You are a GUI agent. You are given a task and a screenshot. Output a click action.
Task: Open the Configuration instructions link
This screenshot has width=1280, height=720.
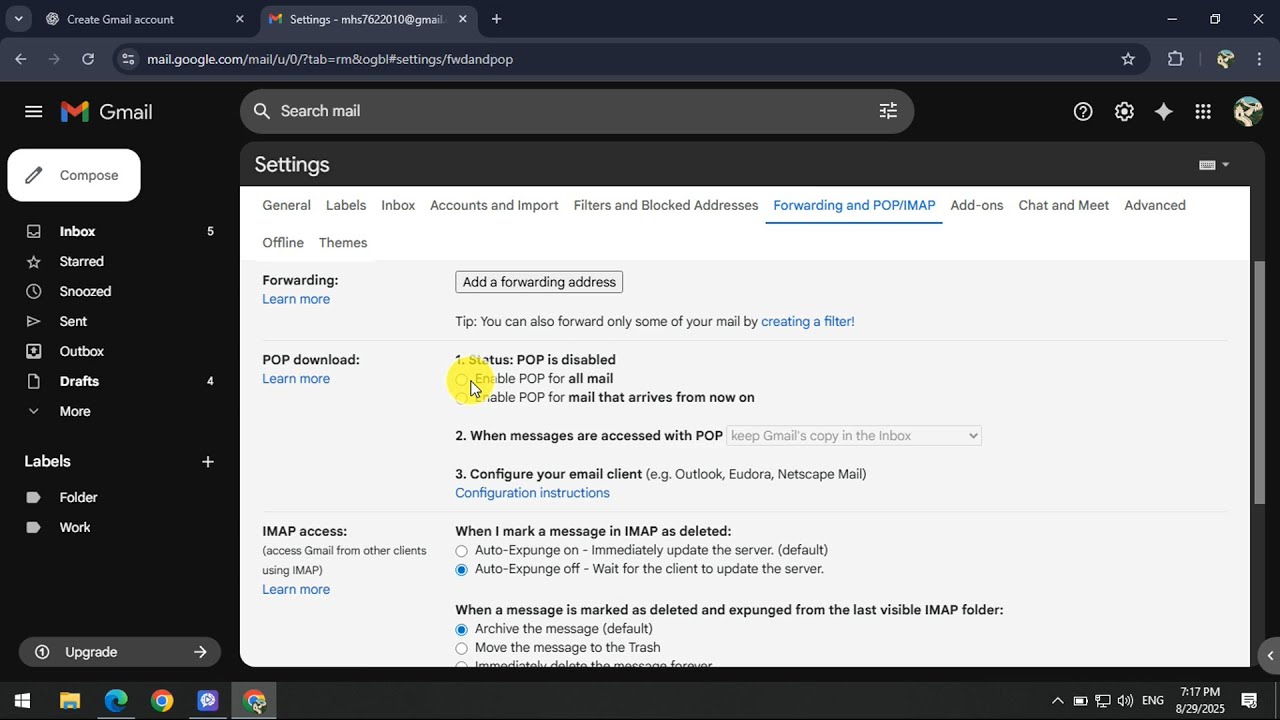(x=532, y=493)
